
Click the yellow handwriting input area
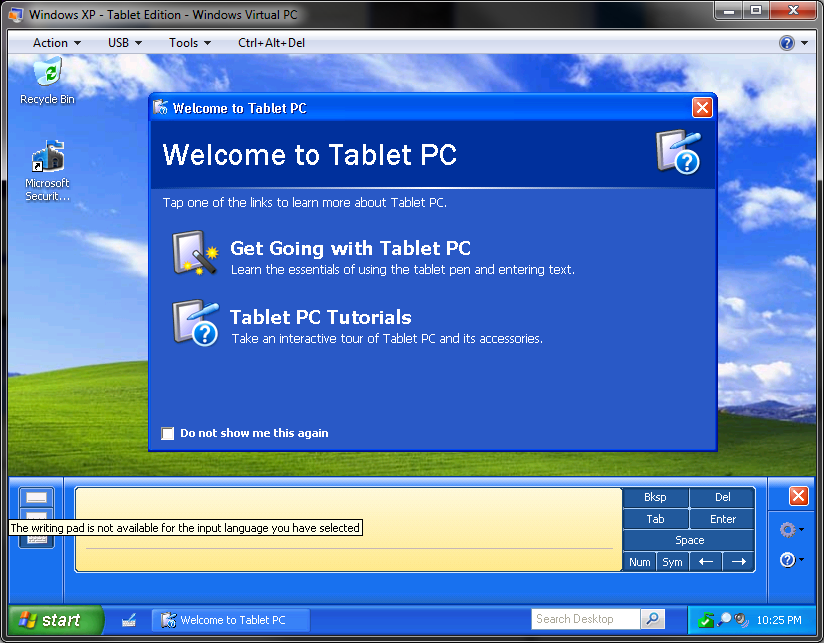(x=349, y=530)
